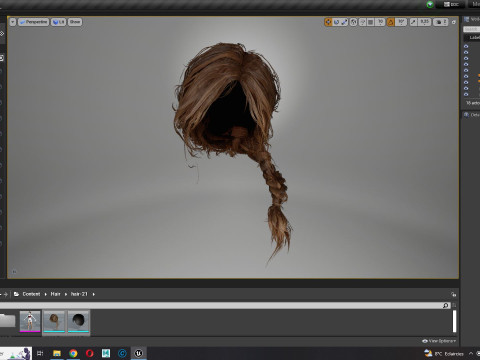480x360 pixels.
Task: Switch to Unreal Engine taskbar icon
Action: pos(139,353)
